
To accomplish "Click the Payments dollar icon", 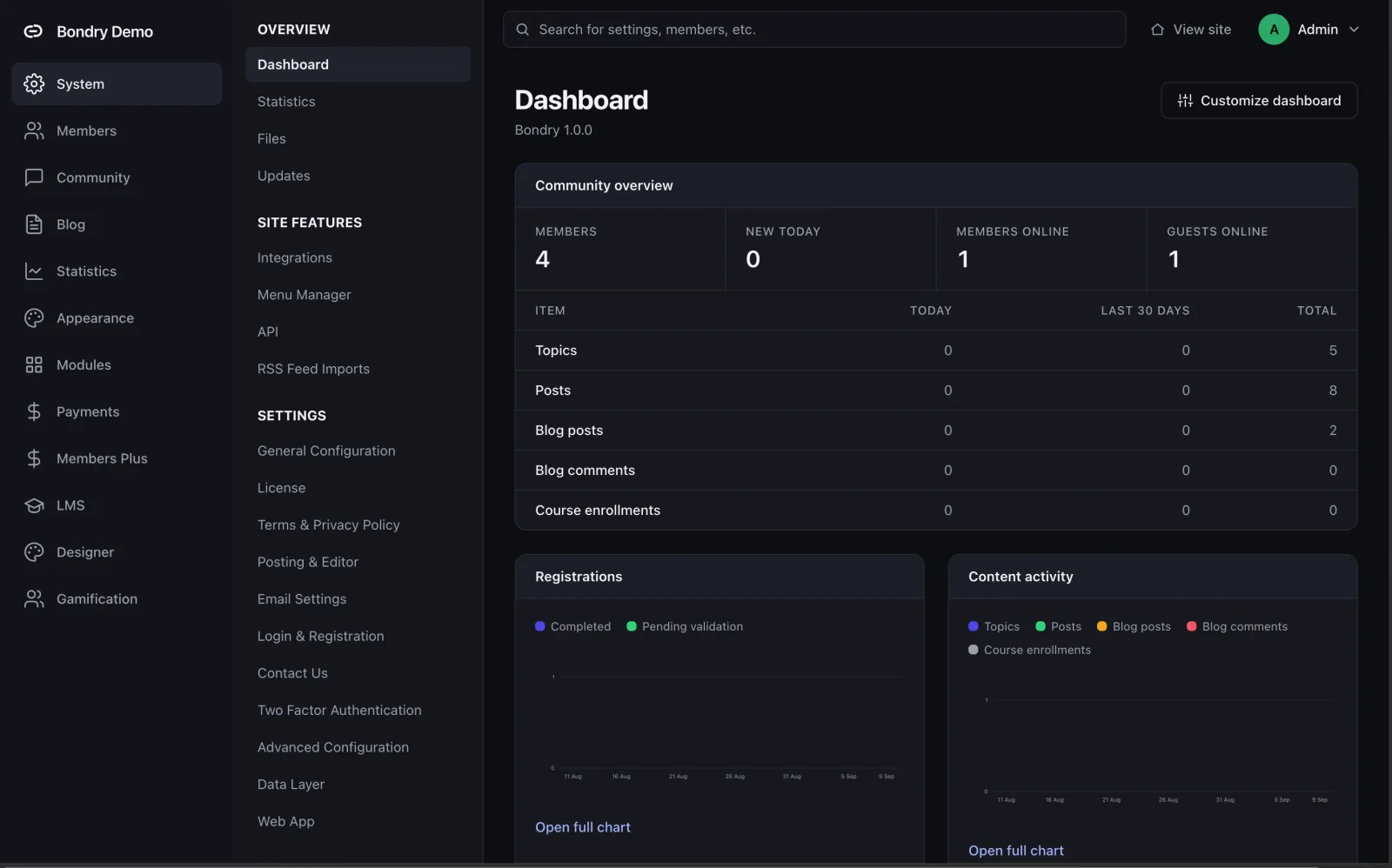I will [x=34, y=411].
